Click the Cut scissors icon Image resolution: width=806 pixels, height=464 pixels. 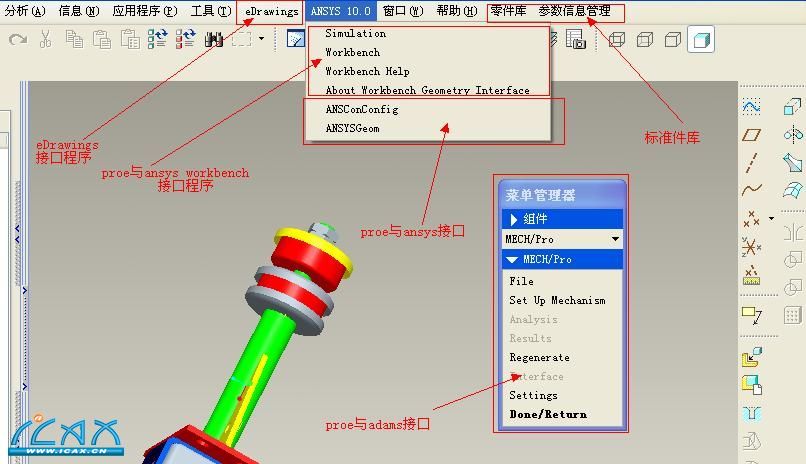46,39
